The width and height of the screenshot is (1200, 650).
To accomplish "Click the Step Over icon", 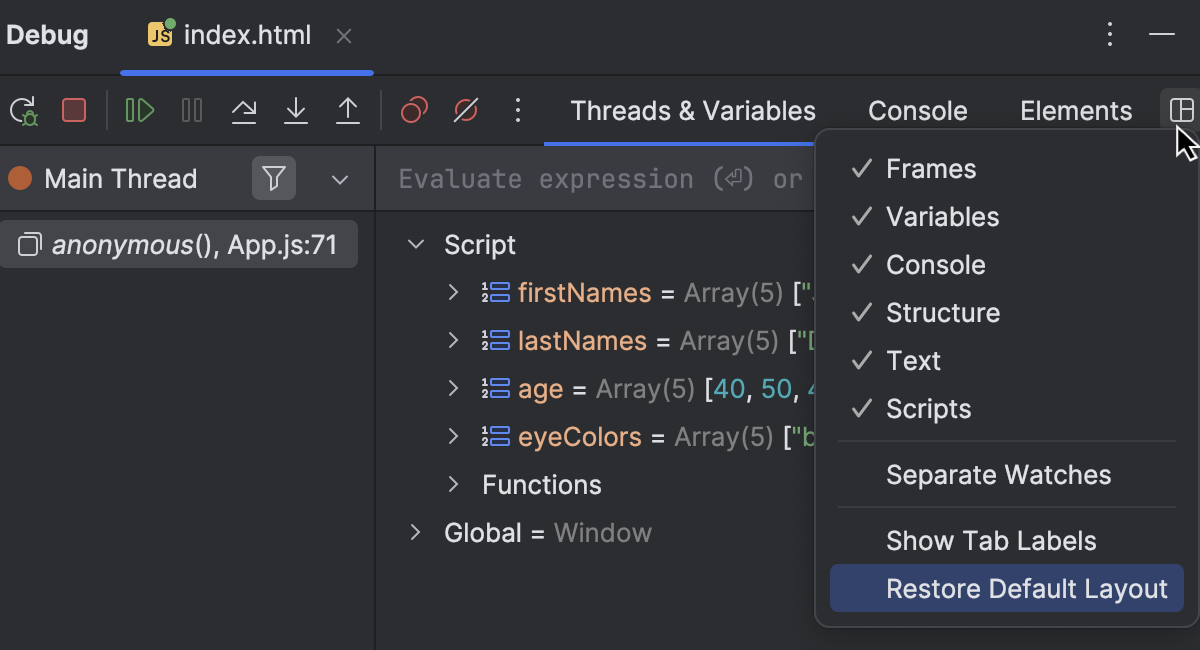I will tap(244, 110).
